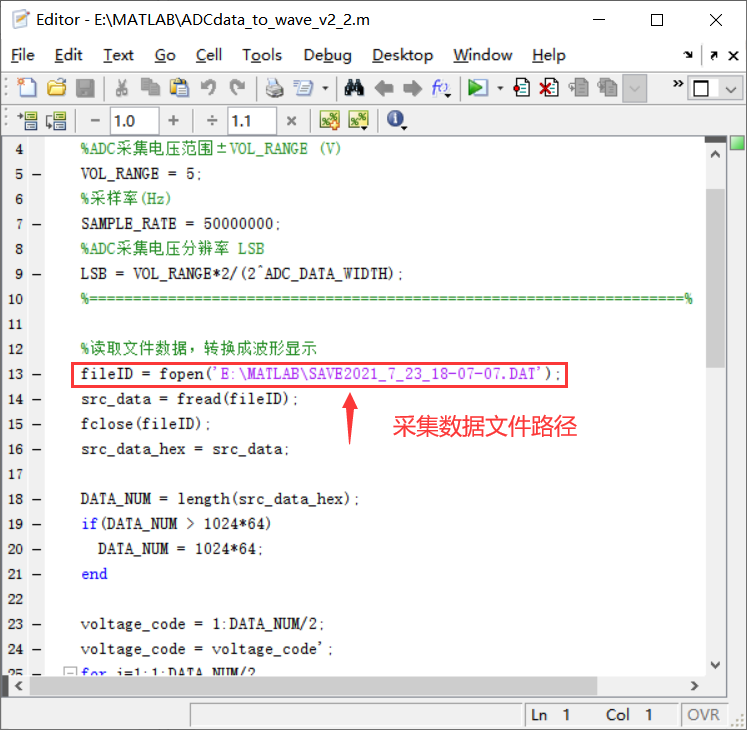Click the Paste clipboard icon
Image resolution: width=747 pixels, height=730 pixels.
[180, 88]
